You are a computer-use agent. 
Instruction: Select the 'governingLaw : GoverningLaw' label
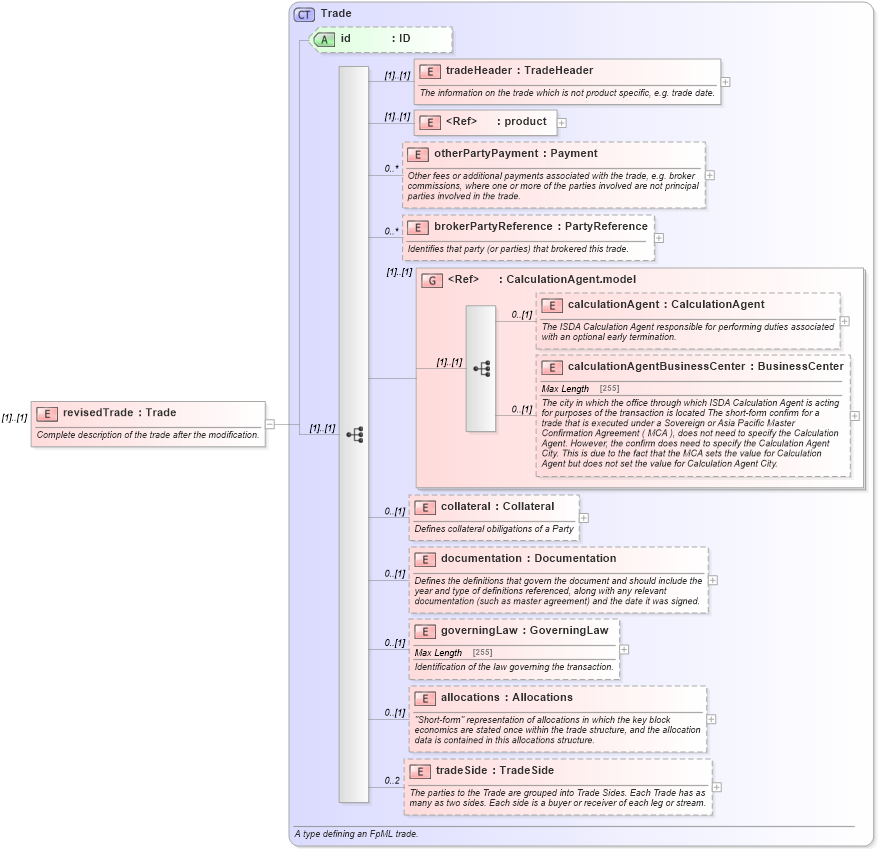tap(524, 631)
